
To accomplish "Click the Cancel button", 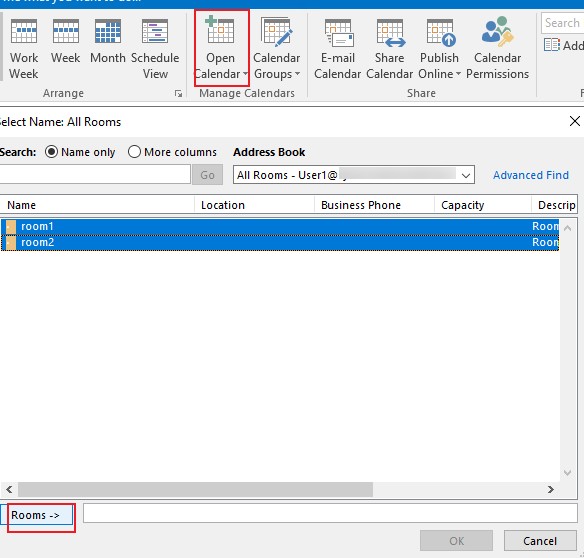I will tap(540, 540).
